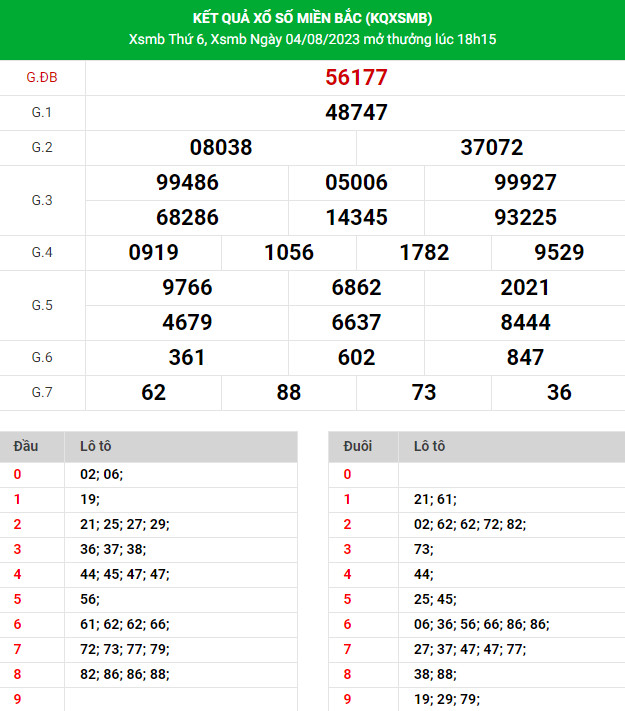Select third prize number 99927

pos(525,182)
